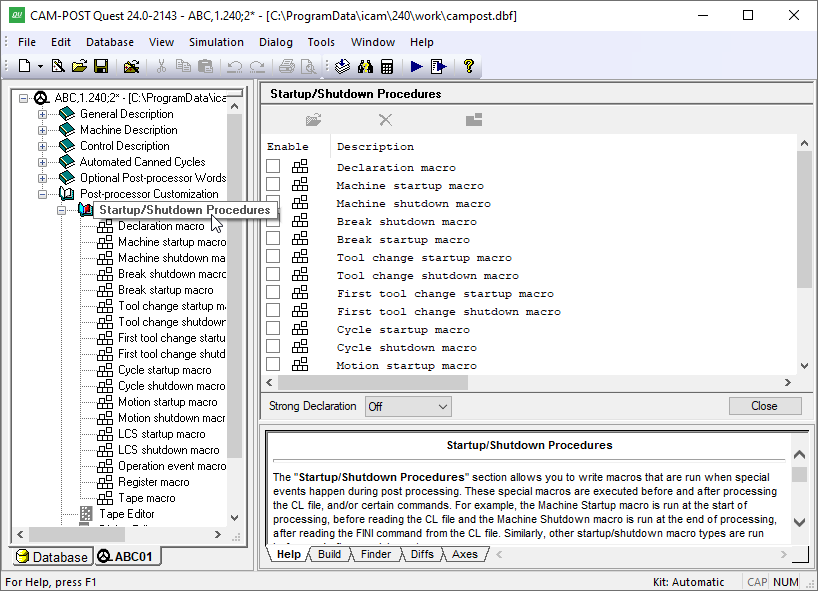Enable the First tool change shutdown macro checkbox
This screenshot has height=591, width=818.
point(273,310)
